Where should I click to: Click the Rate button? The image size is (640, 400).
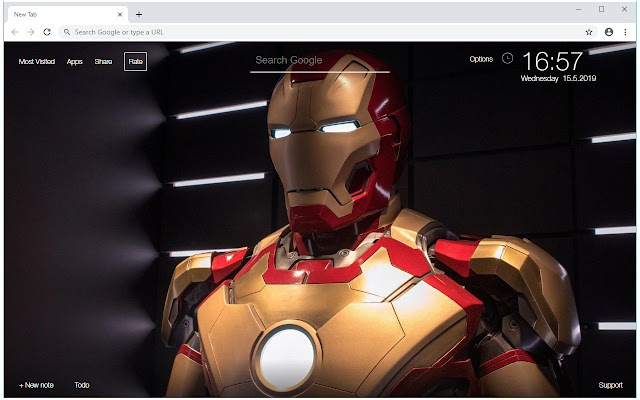pos(136,62)
